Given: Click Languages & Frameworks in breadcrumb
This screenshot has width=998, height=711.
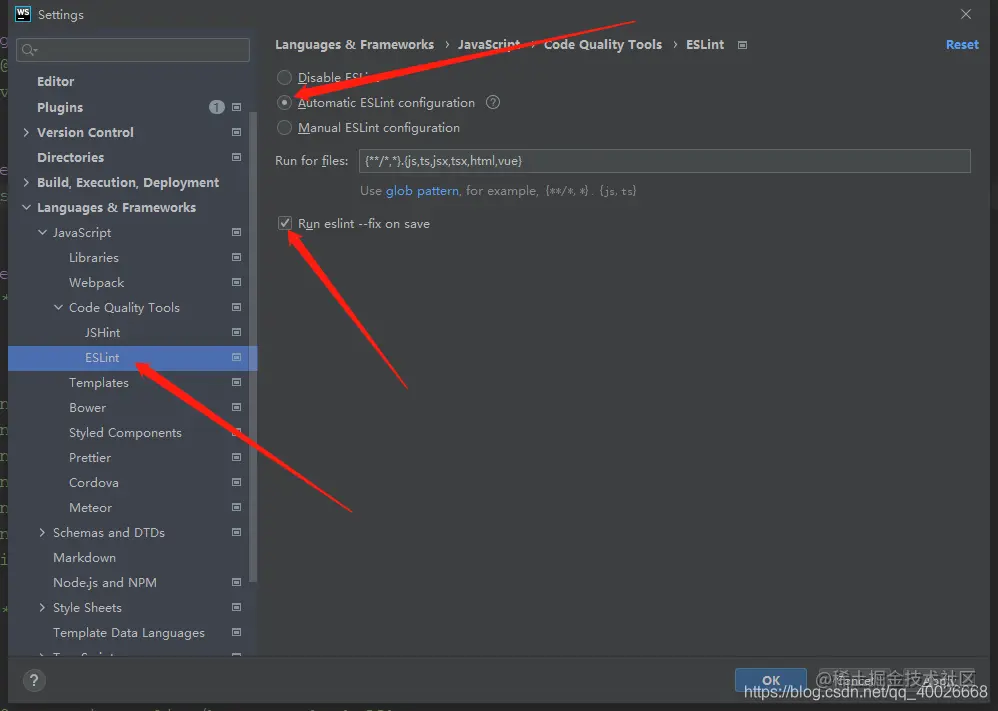Looking at the screenshot, I should (x=354, y=45).
